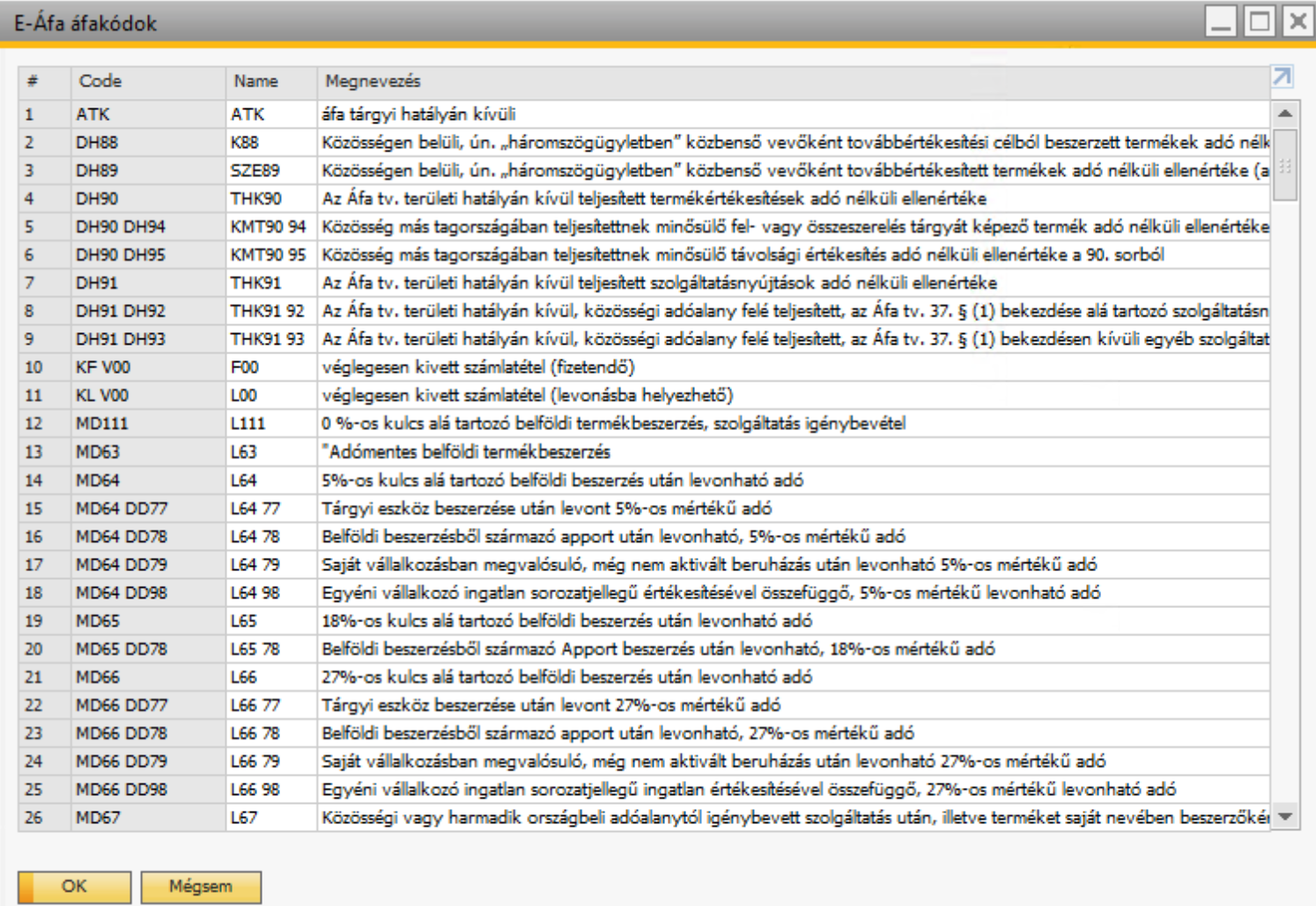Close the E-Áfa áfakódok window
This screenshot has width=1316, height=906.
click(x=1298, y=20)
